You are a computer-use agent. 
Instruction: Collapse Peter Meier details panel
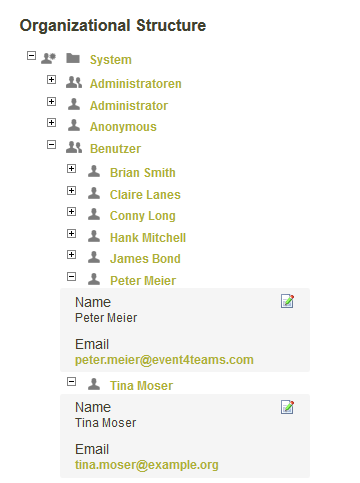coord(71,276)
